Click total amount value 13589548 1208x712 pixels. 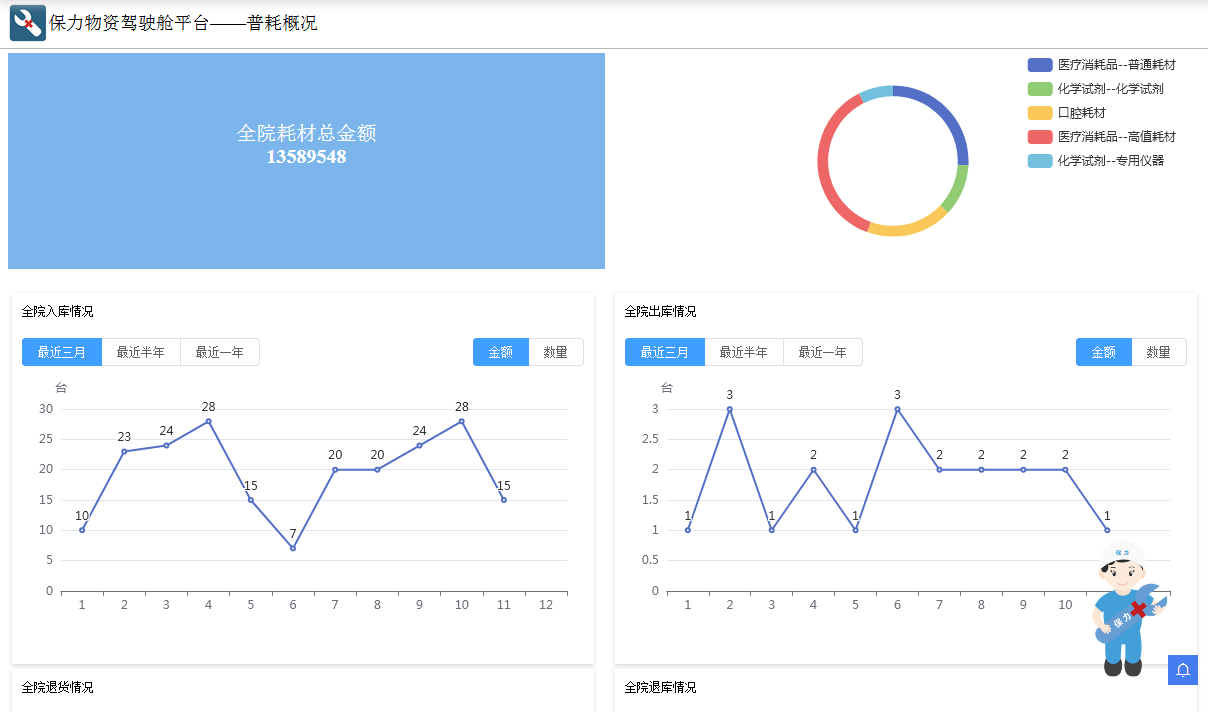306,157
